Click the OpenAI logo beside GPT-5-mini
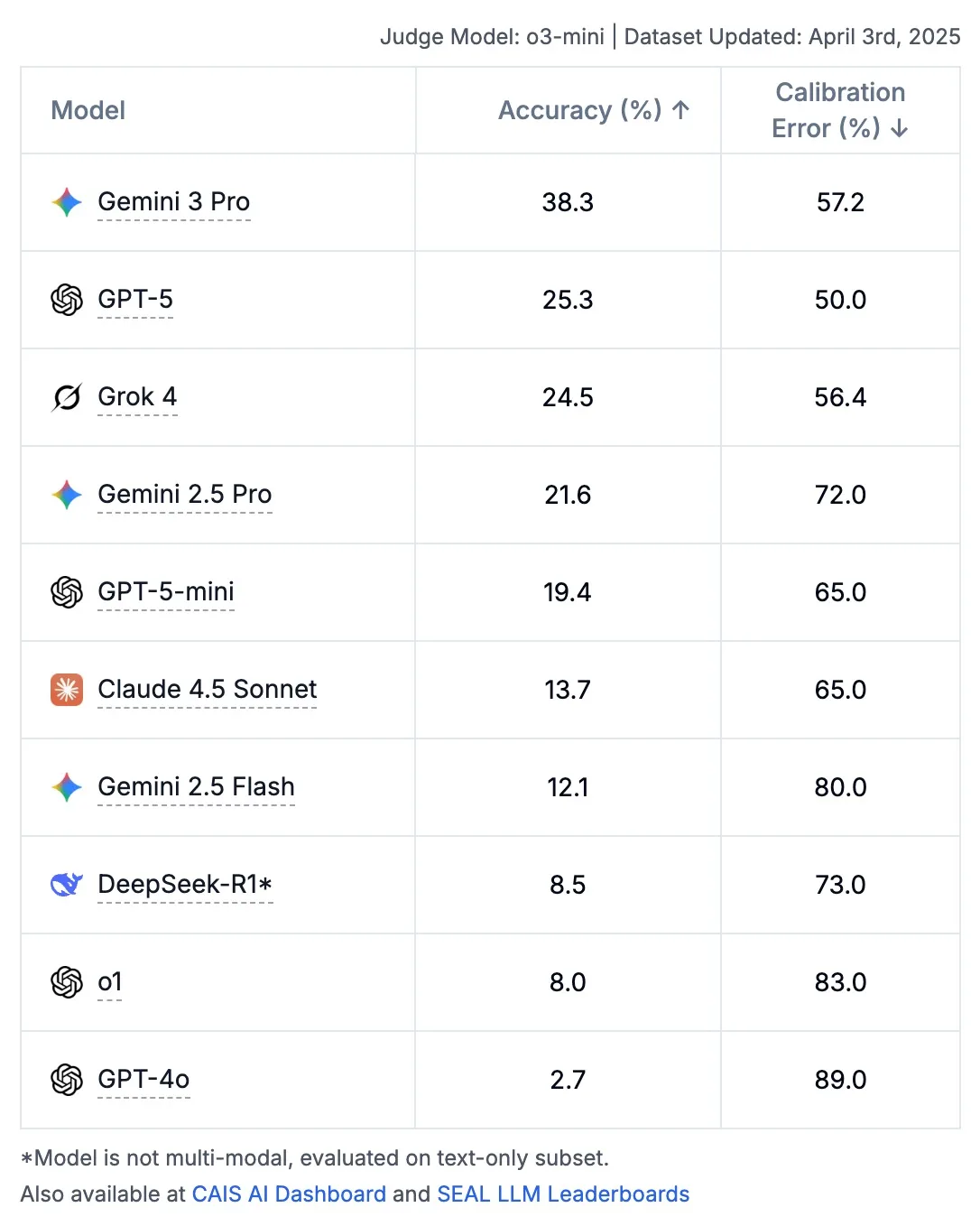Screen dimensions: 980x1226 [67, 592]
